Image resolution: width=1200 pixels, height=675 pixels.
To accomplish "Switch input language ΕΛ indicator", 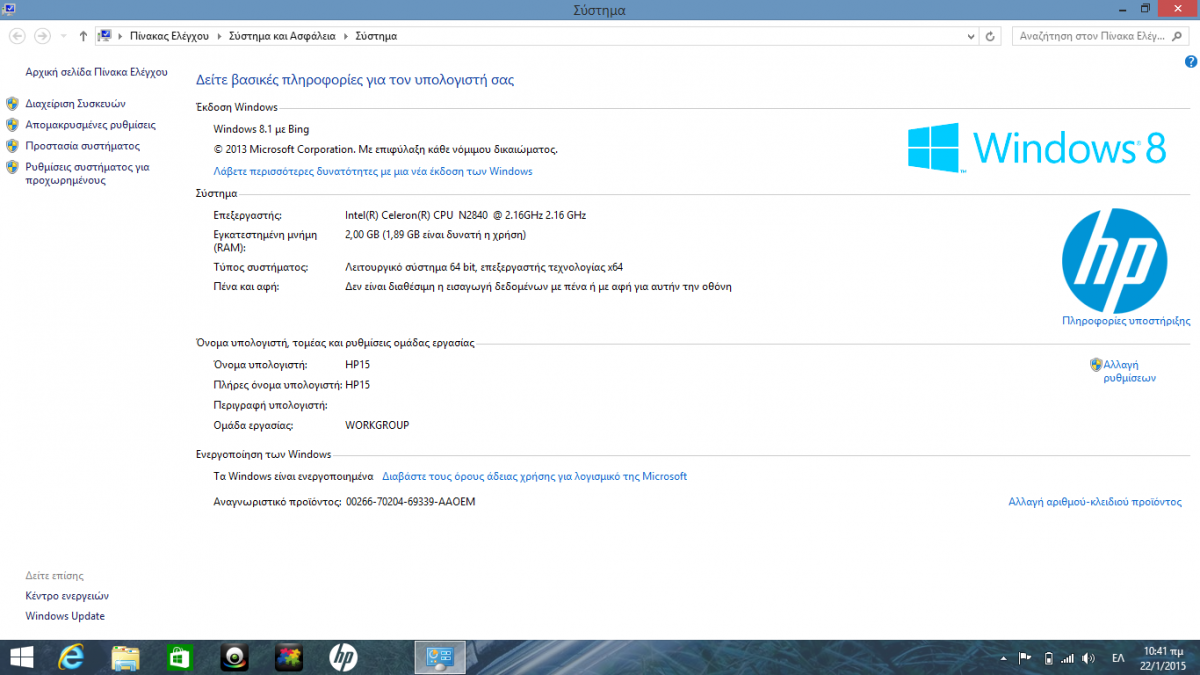I will coord(1118,658).
